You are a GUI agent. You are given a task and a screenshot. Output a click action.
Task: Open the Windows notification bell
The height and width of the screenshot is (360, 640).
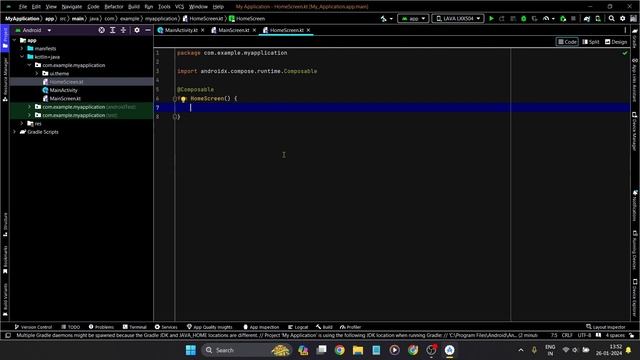tap(629, 350)
